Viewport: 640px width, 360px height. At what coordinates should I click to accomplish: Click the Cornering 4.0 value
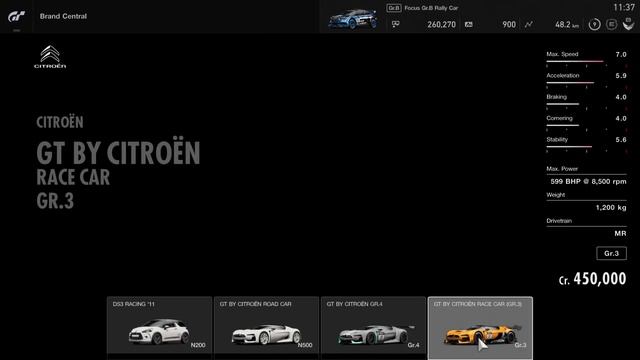[x=621, y=118]
